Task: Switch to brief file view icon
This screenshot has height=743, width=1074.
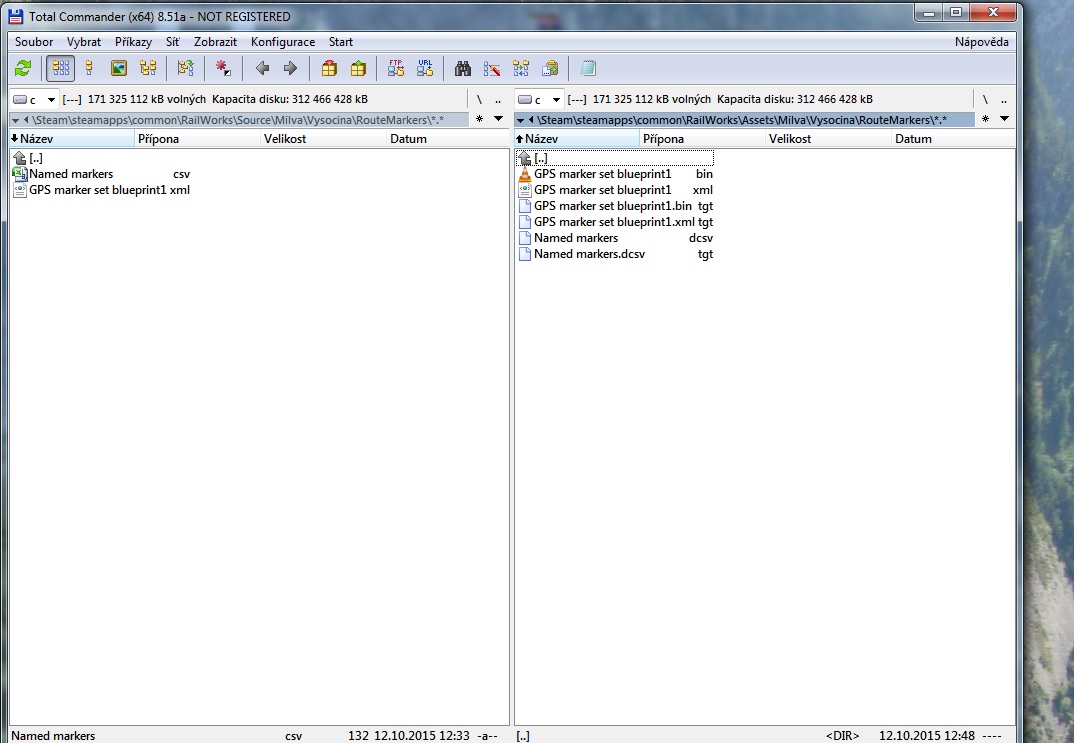Action: [x=60, y=68]
